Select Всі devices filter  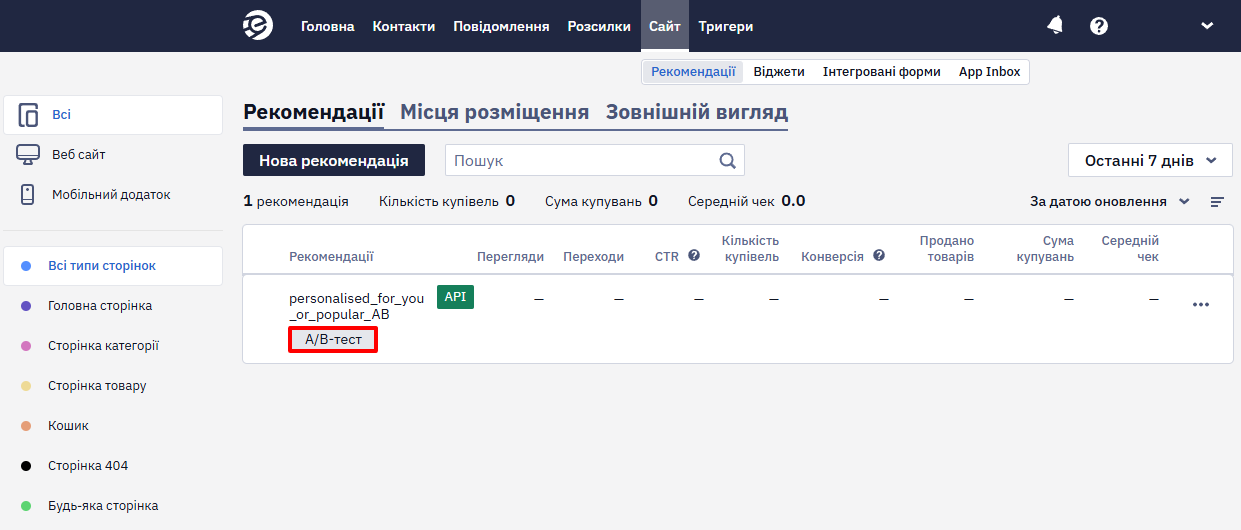click(113, 115)
